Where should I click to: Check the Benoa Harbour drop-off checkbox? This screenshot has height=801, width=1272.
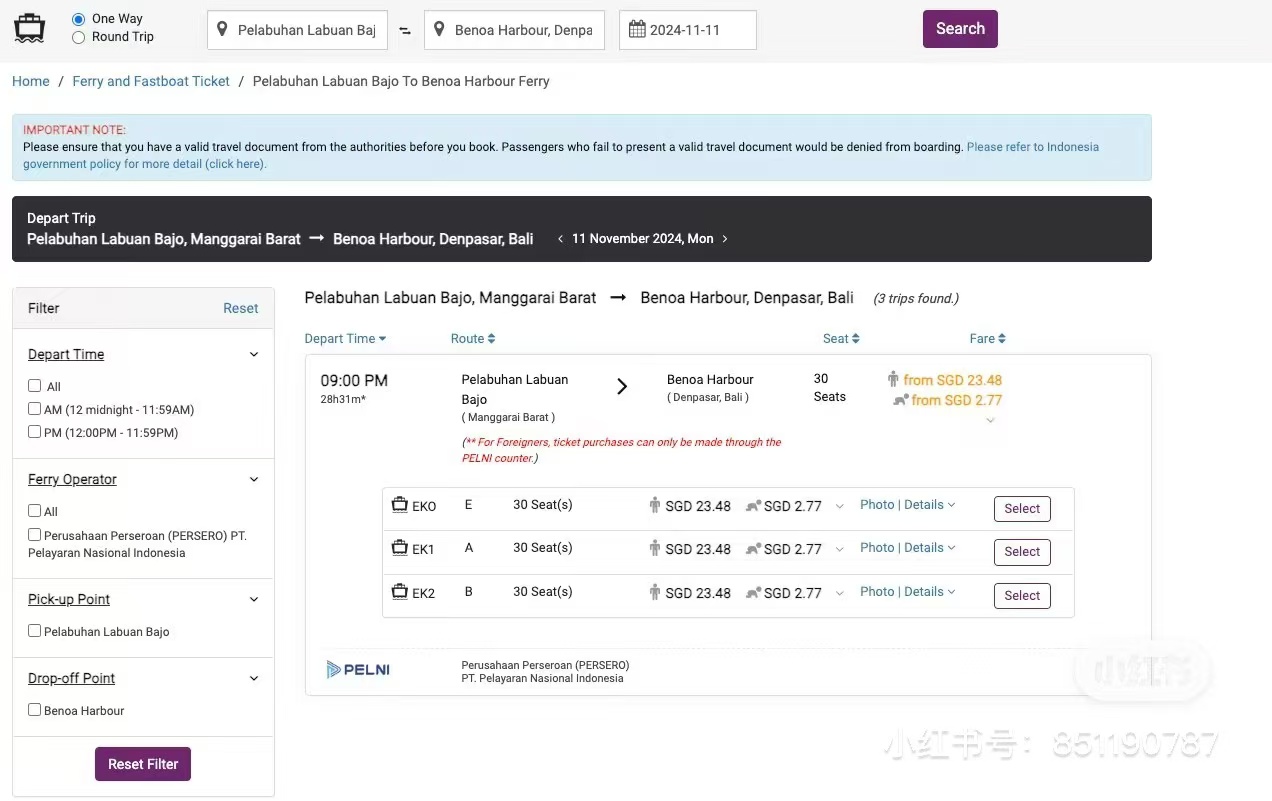click(35, 710)
